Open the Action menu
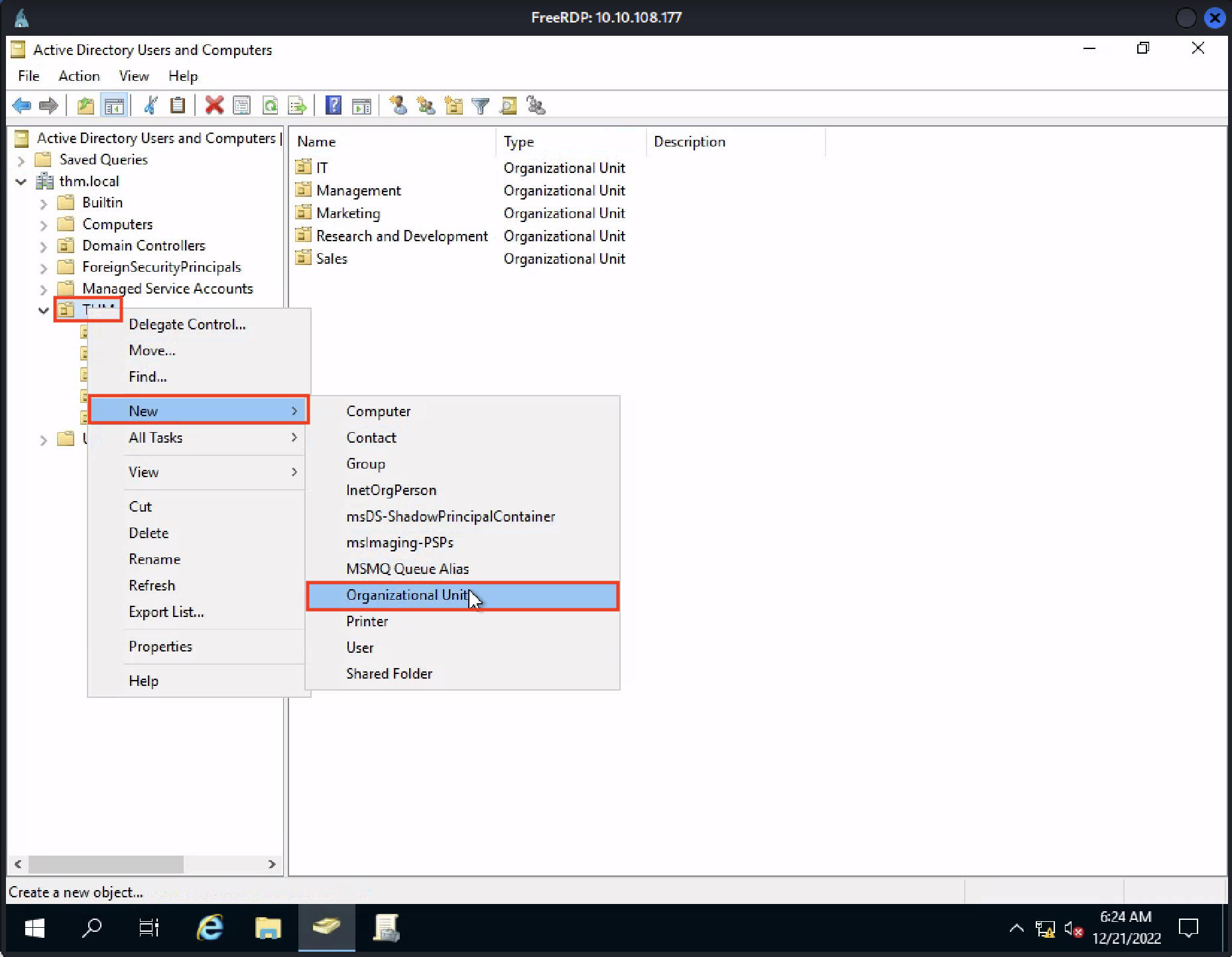 [79, 76]
